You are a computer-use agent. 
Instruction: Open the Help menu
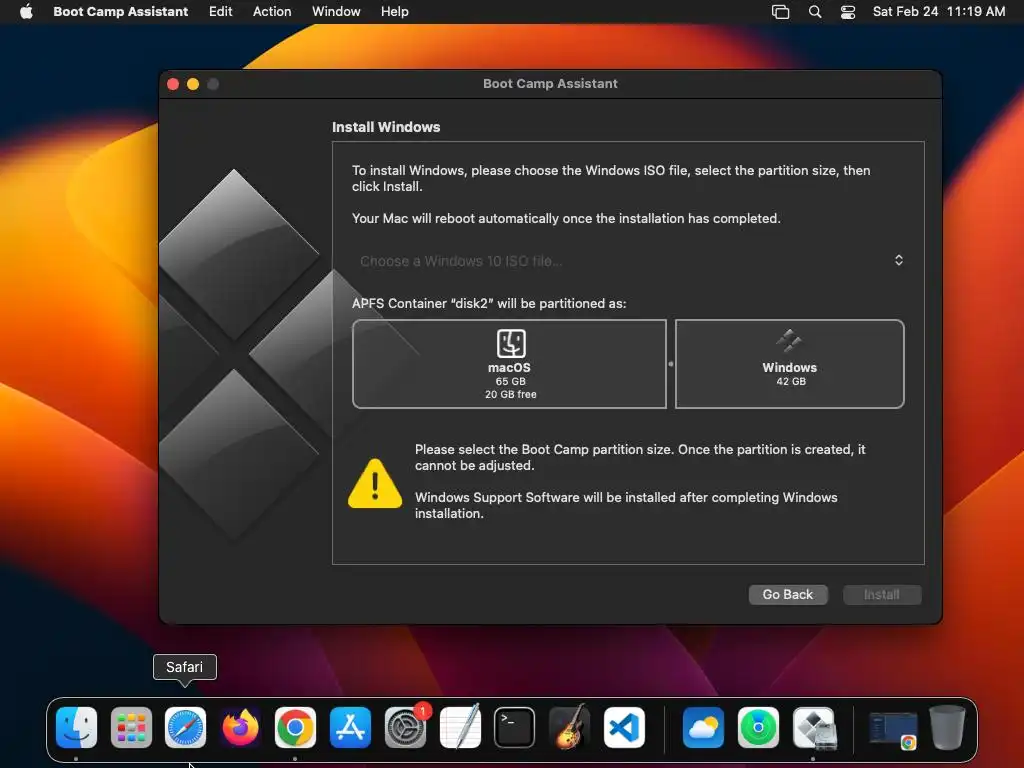tap(395, 11)
